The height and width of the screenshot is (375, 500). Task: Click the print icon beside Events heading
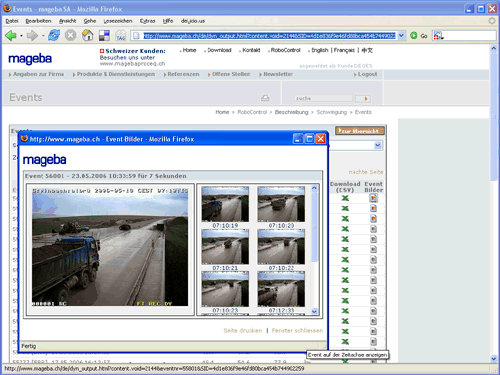tap(265, 98)
